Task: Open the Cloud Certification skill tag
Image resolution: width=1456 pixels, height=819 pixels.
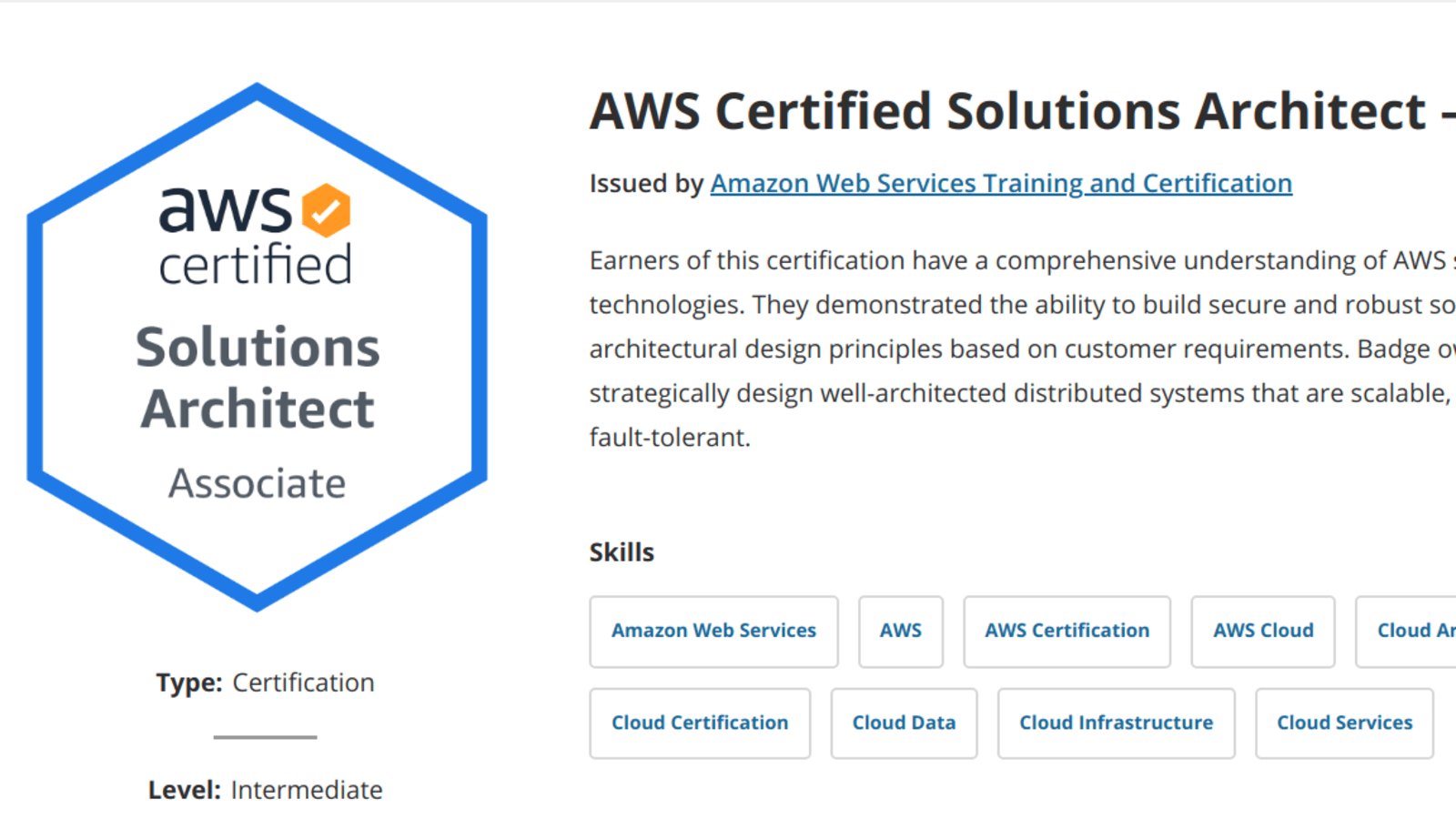Action: coord(700,723)
